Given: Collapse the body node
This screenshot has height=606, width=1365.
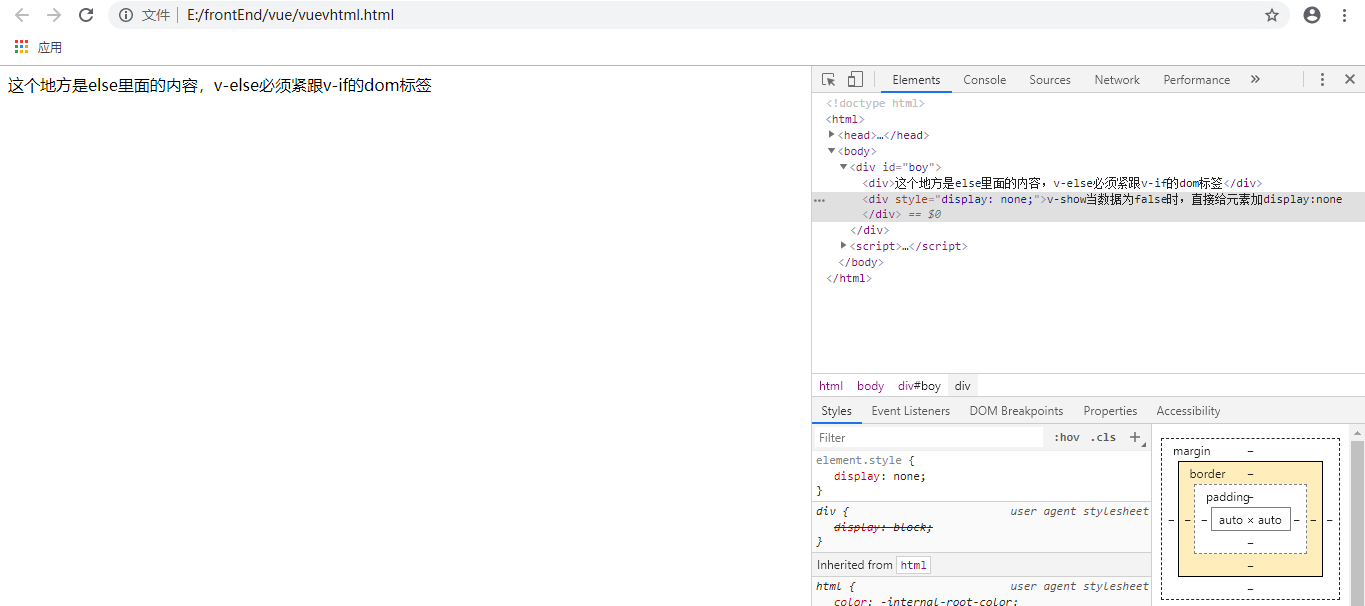Looking at the screenshot, I should [x=832, y=151].
